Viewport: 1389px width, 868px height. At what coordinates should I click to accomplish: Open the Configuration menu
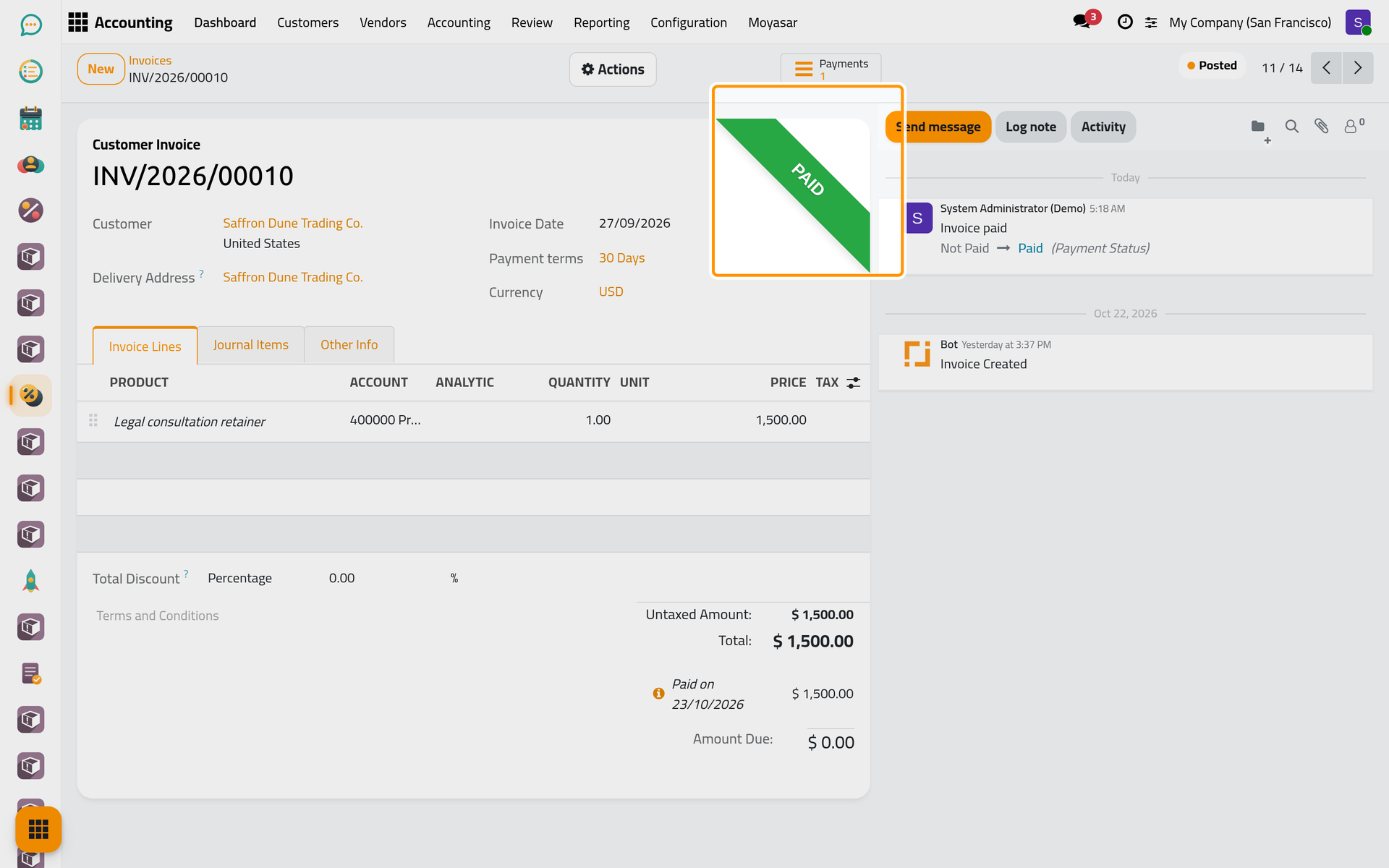pos(688,22)
